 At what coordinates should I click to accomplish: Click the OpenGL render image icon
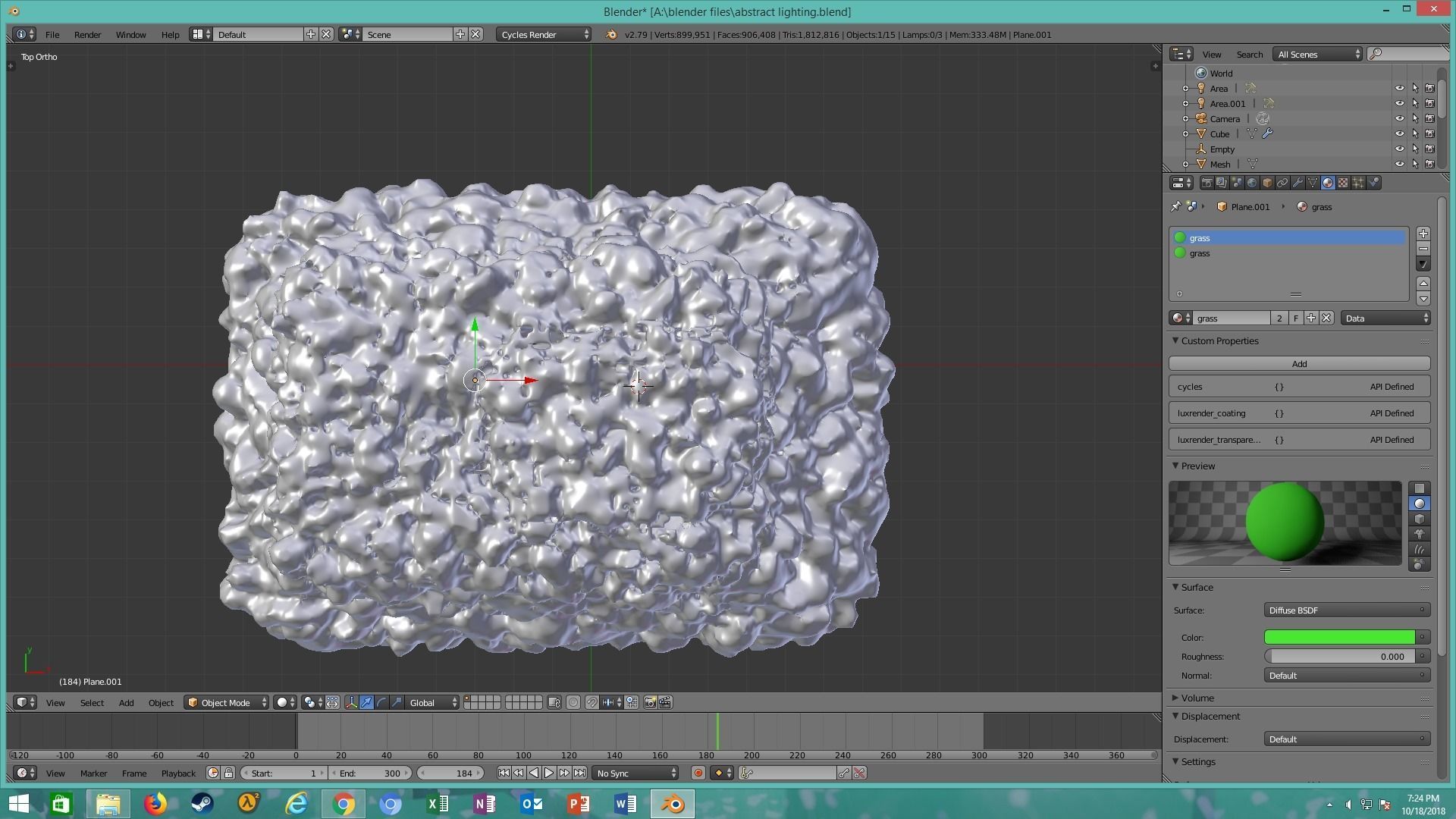point(650,703)
